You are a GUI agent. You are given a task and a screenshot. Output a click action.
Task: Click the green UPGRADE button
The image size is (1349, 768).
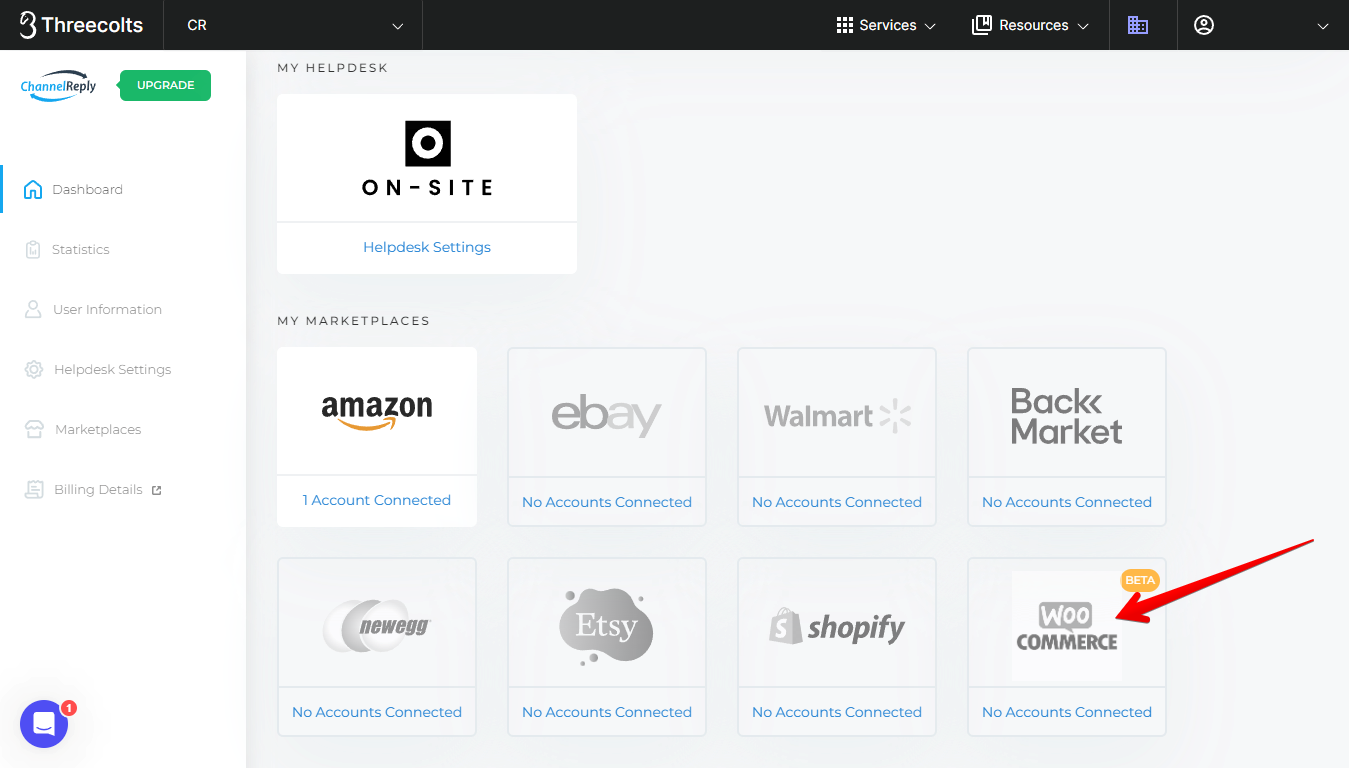pyautogui.click(x=165, y=85)
